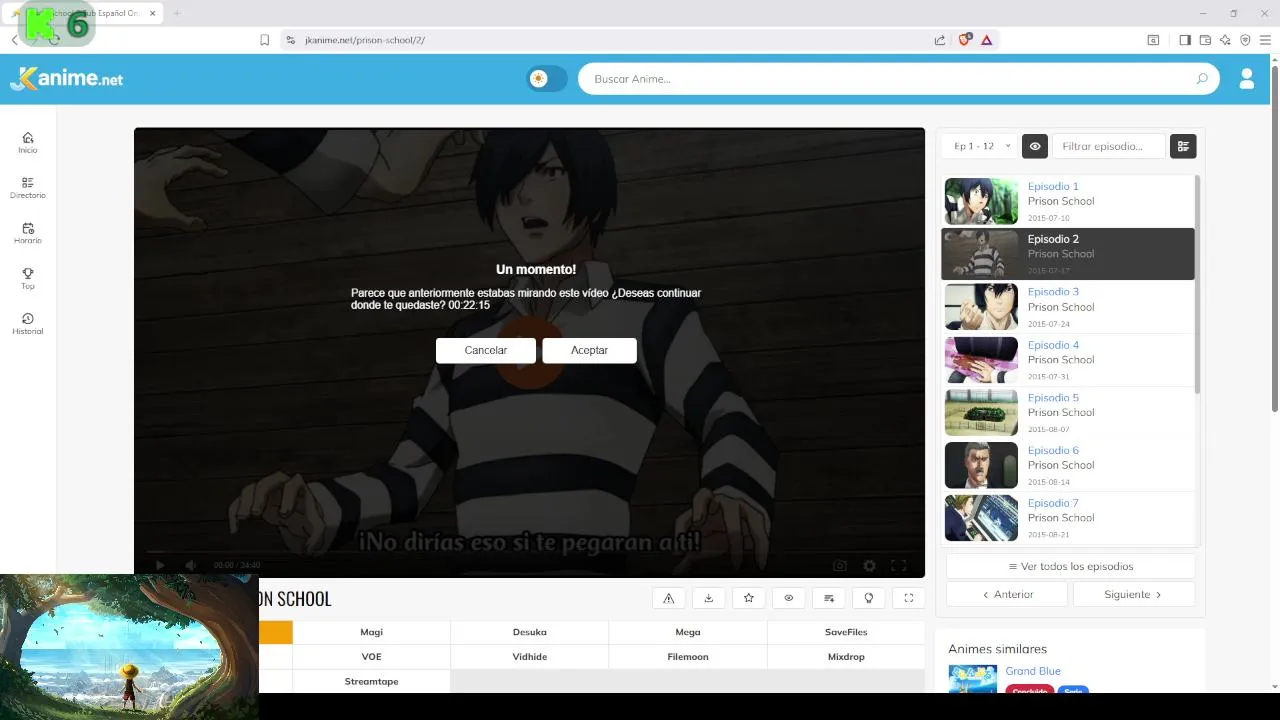Open Inicio from the left sidebar
The height and width of the screenshot is (720, 1280).
28,143
